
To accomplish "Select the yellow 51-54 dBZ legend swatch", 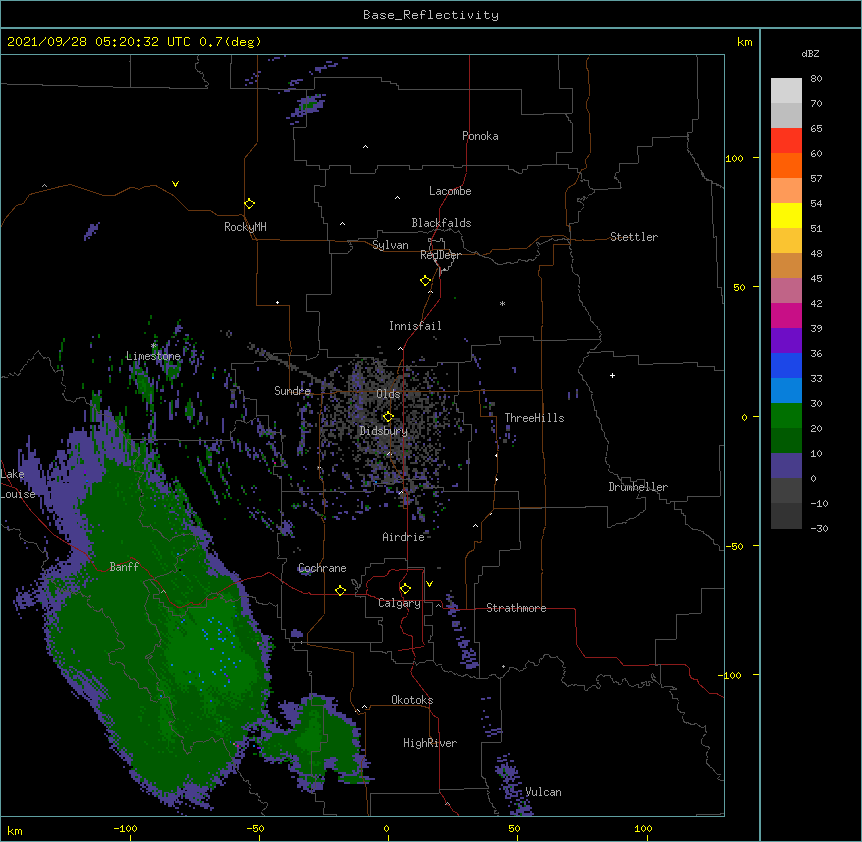I will tap(786, 215).
